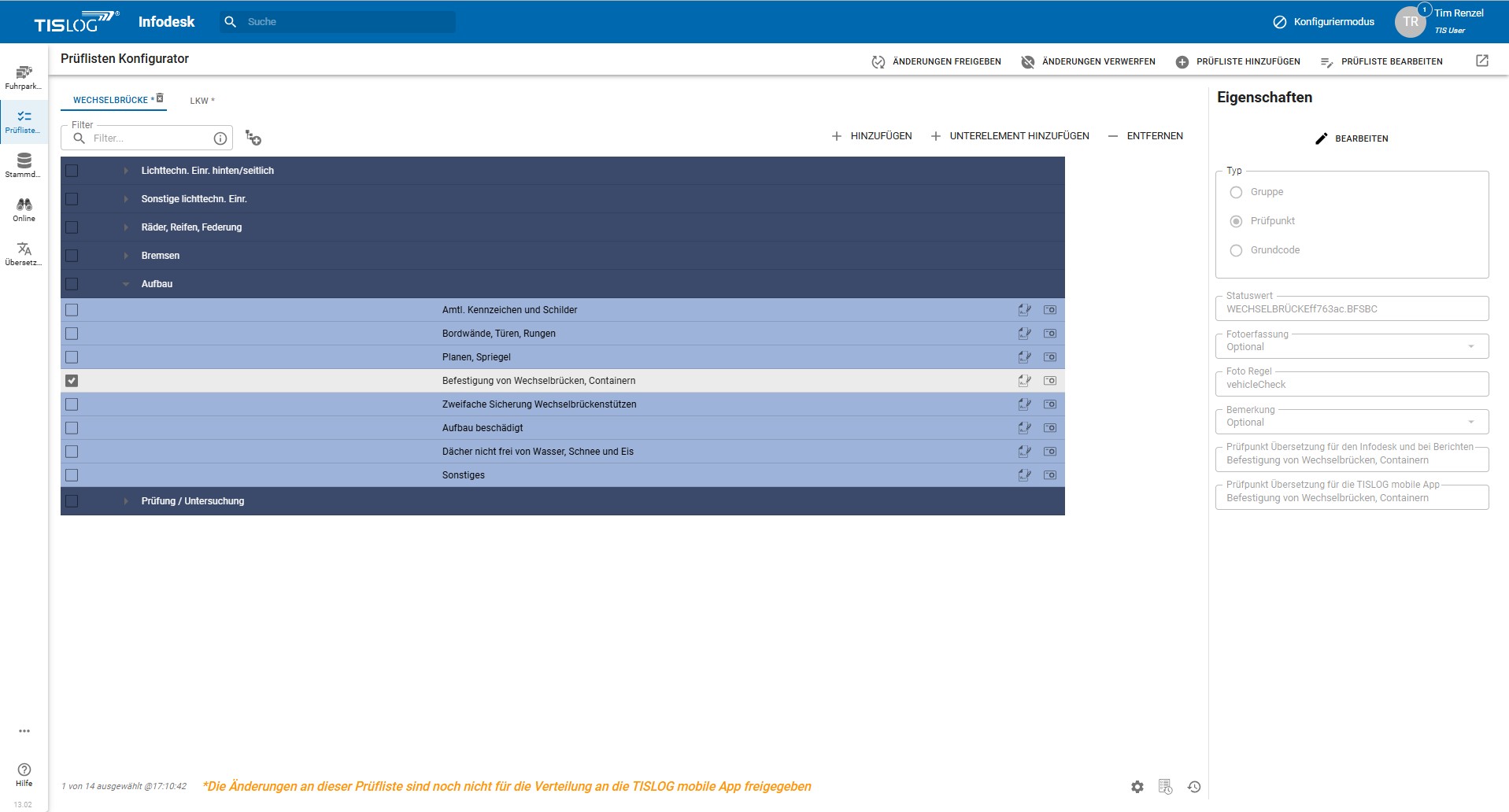Click the checklist report icon in footer
The image size is (1509, 812).
tap(1166, 787)
